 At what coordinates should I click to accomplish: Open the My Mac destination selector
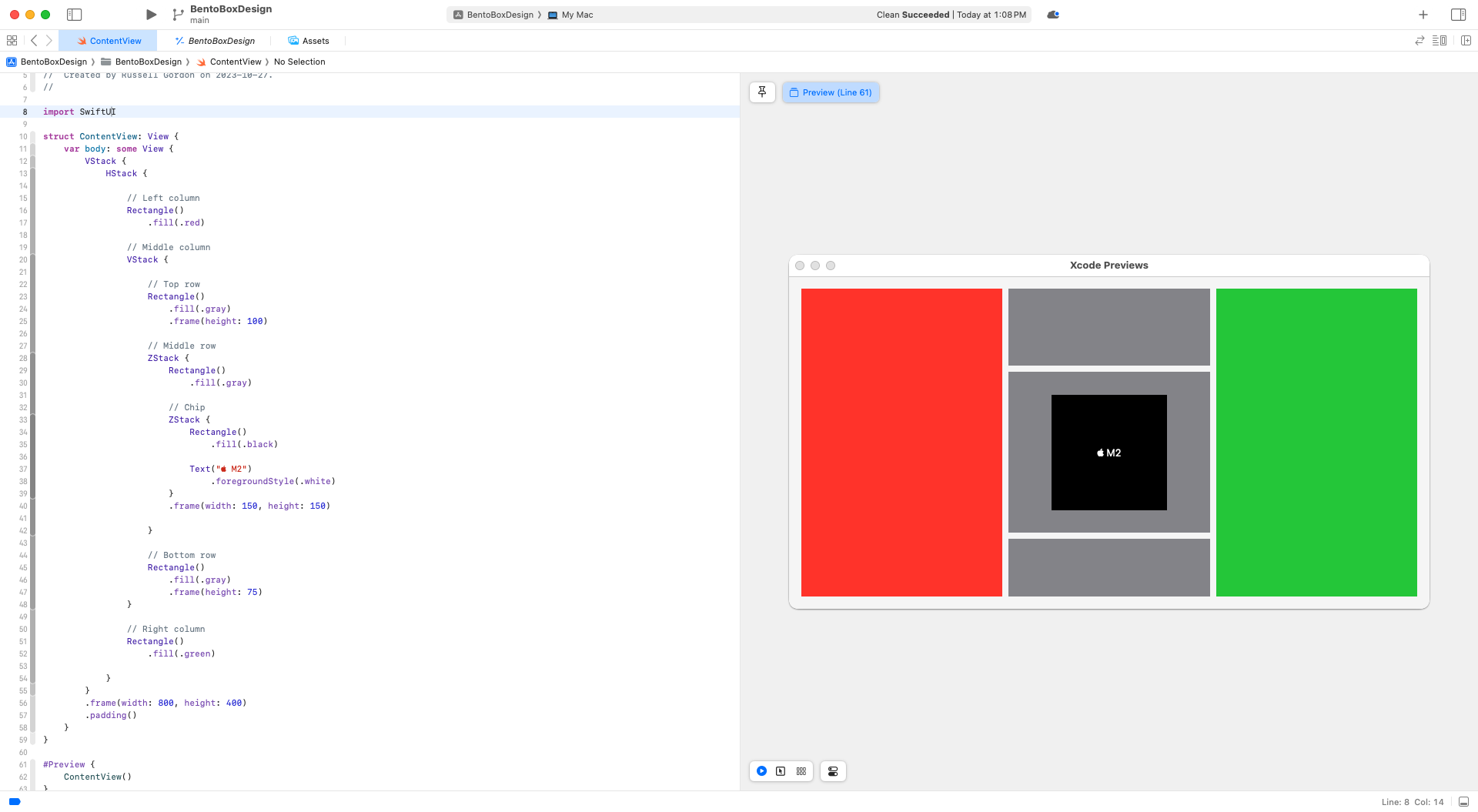(570, 15)
